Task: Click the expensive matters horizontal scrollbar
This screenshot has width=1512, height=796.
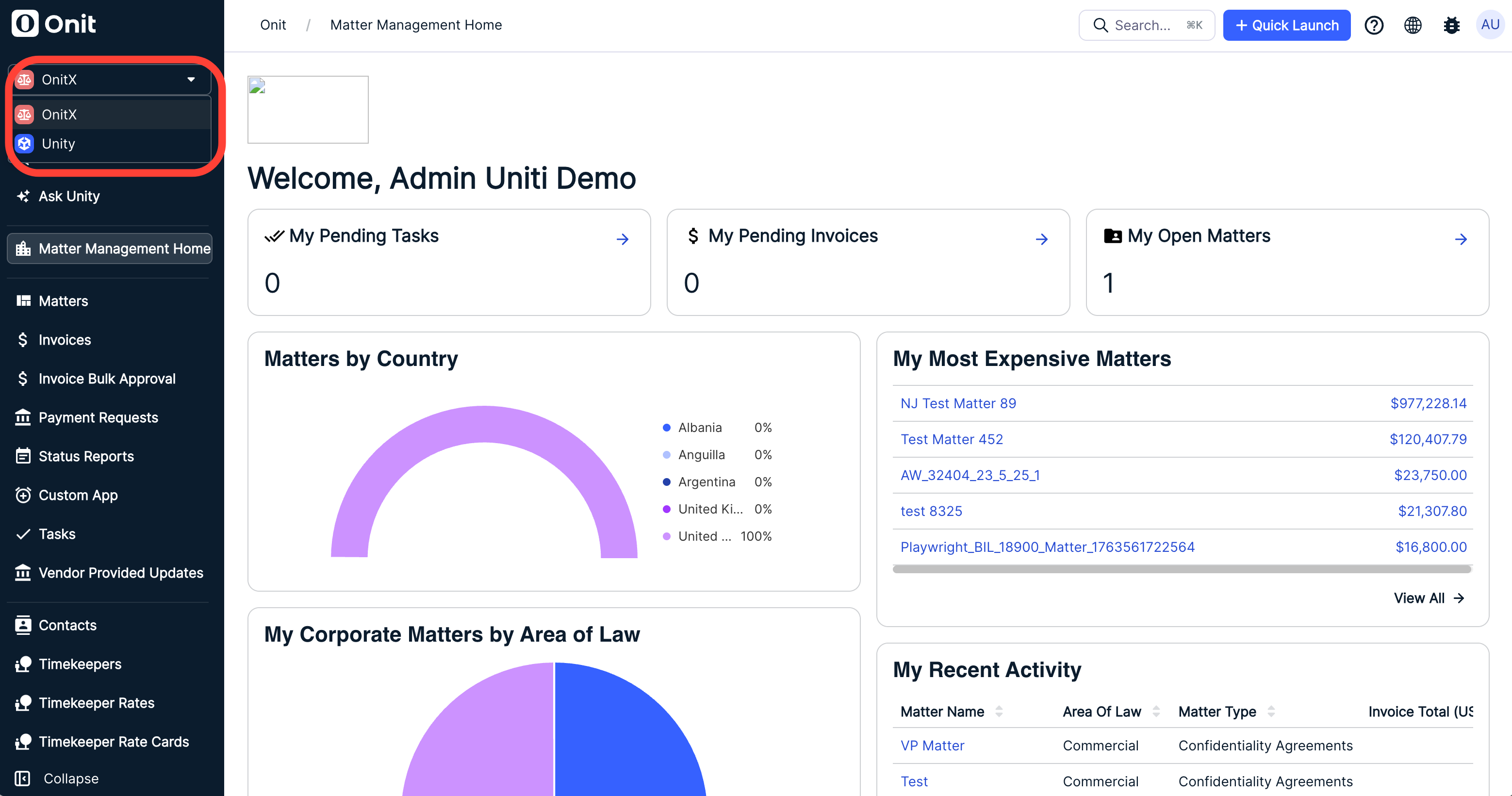Action: click(x=1181, y=569)
